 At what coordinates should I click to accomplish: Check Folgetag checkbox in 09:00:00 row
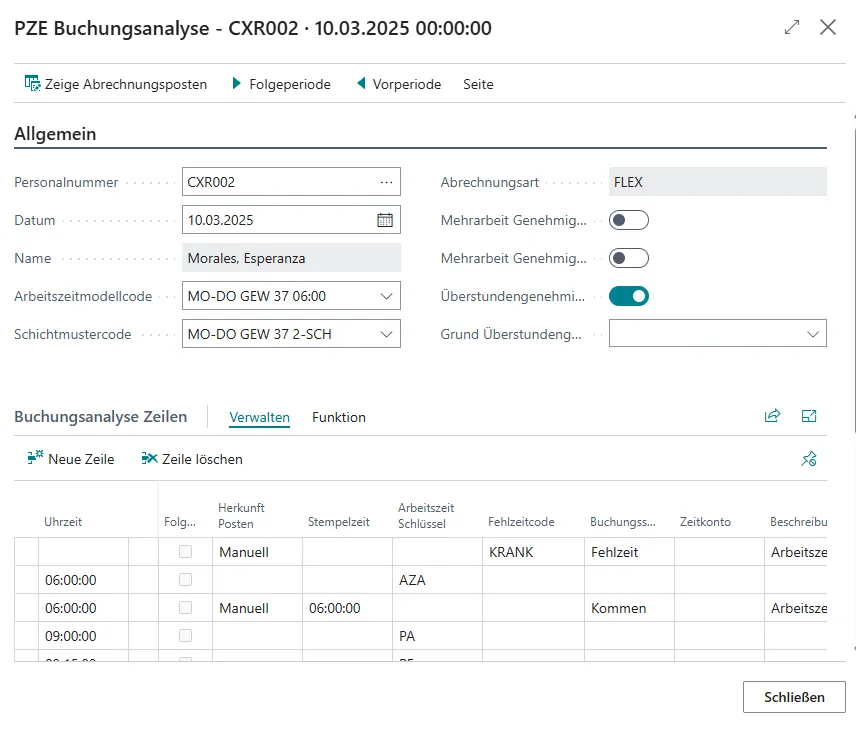tap(185, 636)
